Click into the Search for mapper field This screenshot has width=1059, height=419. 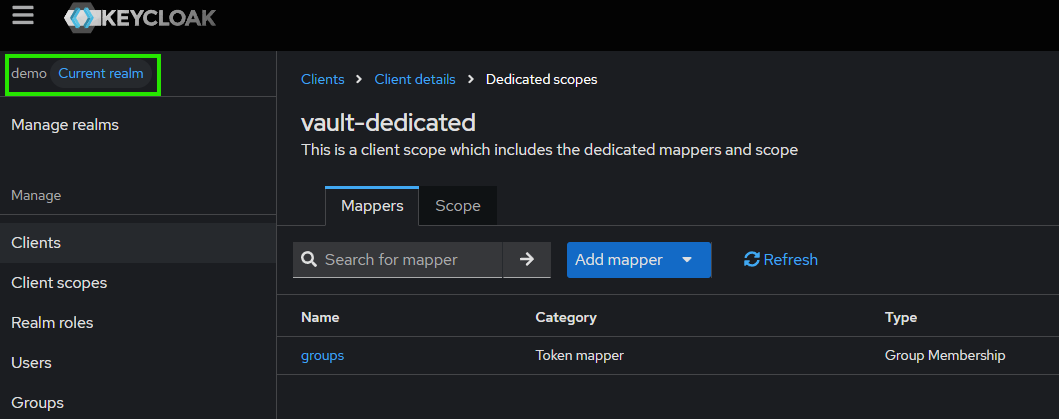point(410,260)
